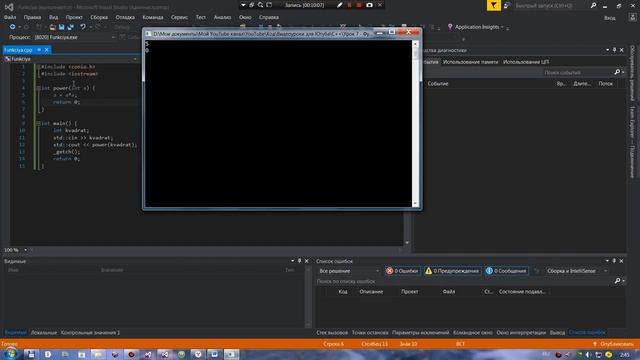
Task: Click the Опубликовать publish icon in the status bar
Action: coord(595,344)
